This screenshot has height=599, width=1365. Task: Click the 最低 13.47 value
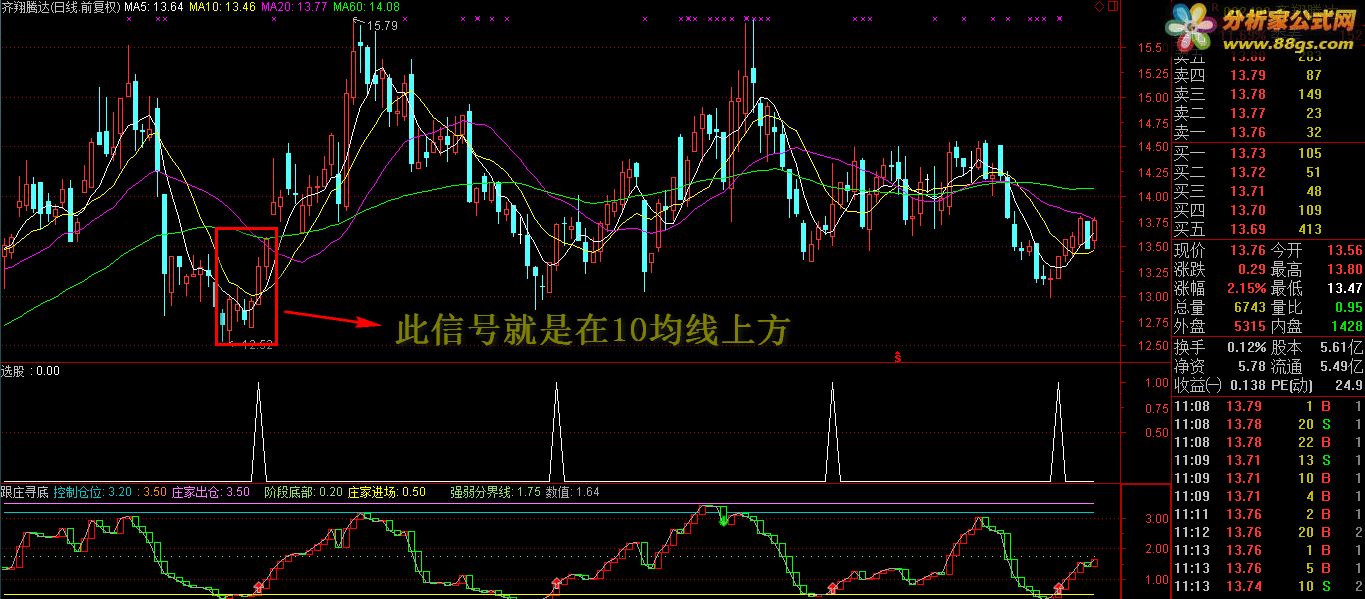[x=1344, y=288]
